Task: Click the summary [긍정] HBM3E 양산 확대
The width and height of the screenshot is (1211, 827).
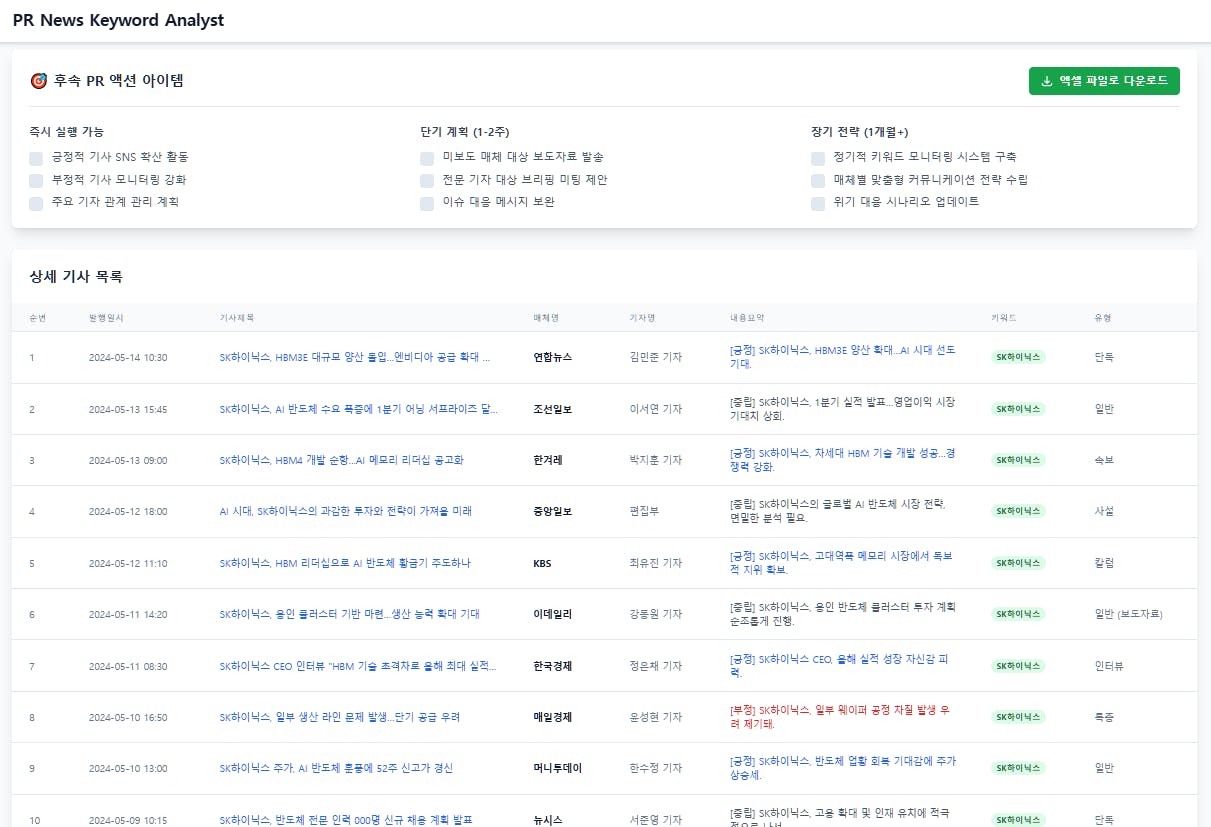Action: pyautogui.click(x=843, y=357)
